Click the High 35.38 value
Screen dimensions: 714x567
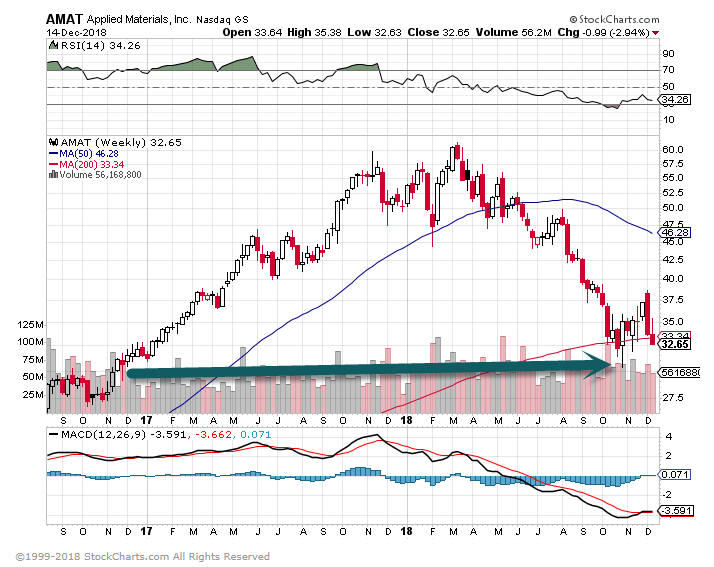click(x=314, y=32)
